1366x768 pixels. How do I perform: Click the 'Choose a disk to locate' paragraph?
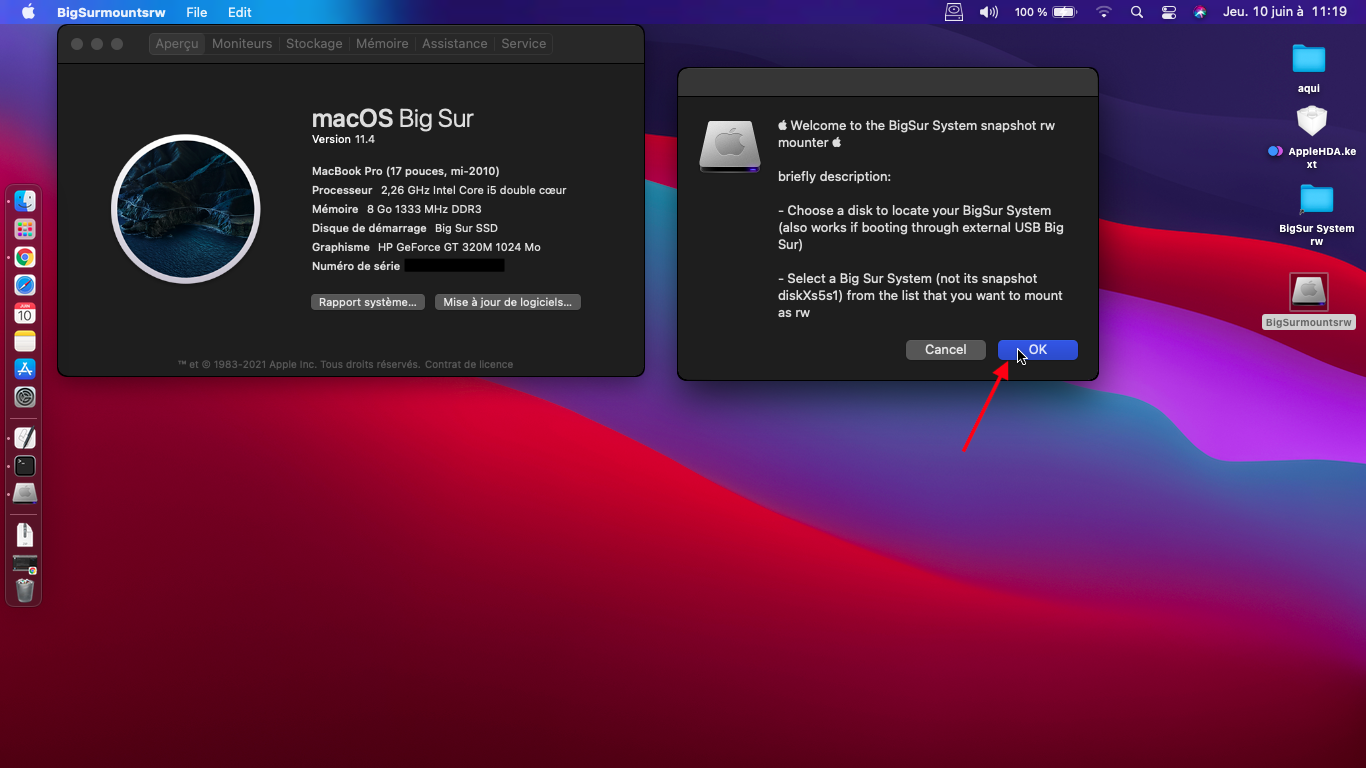pos(921,228)
